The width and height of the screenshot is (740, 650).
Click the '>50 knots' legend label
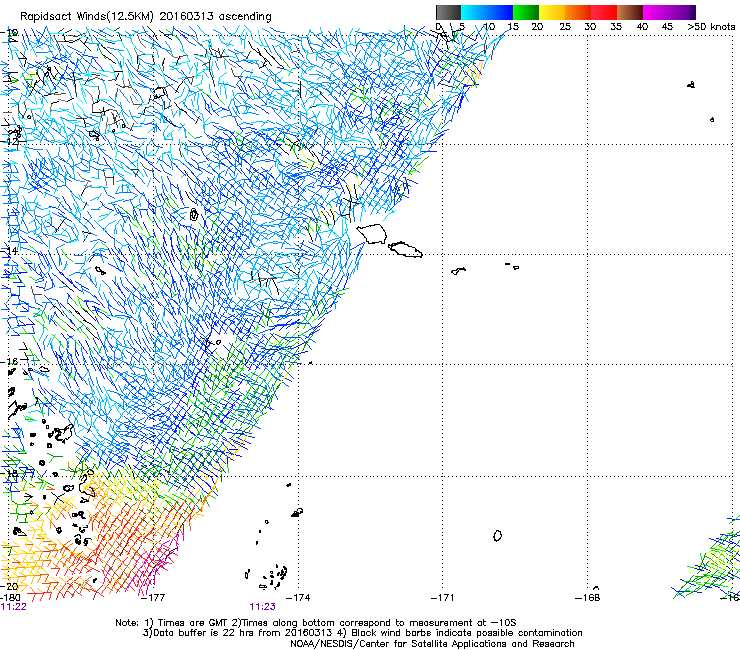point(711,27)
